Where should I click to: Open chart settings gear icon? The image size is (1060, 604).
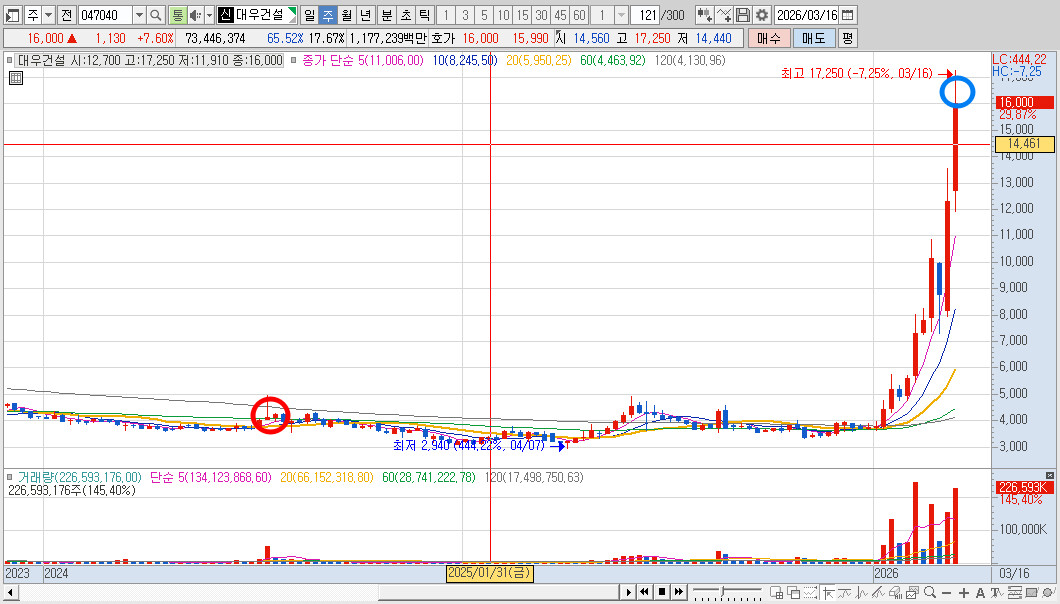(x=762, y=15)
